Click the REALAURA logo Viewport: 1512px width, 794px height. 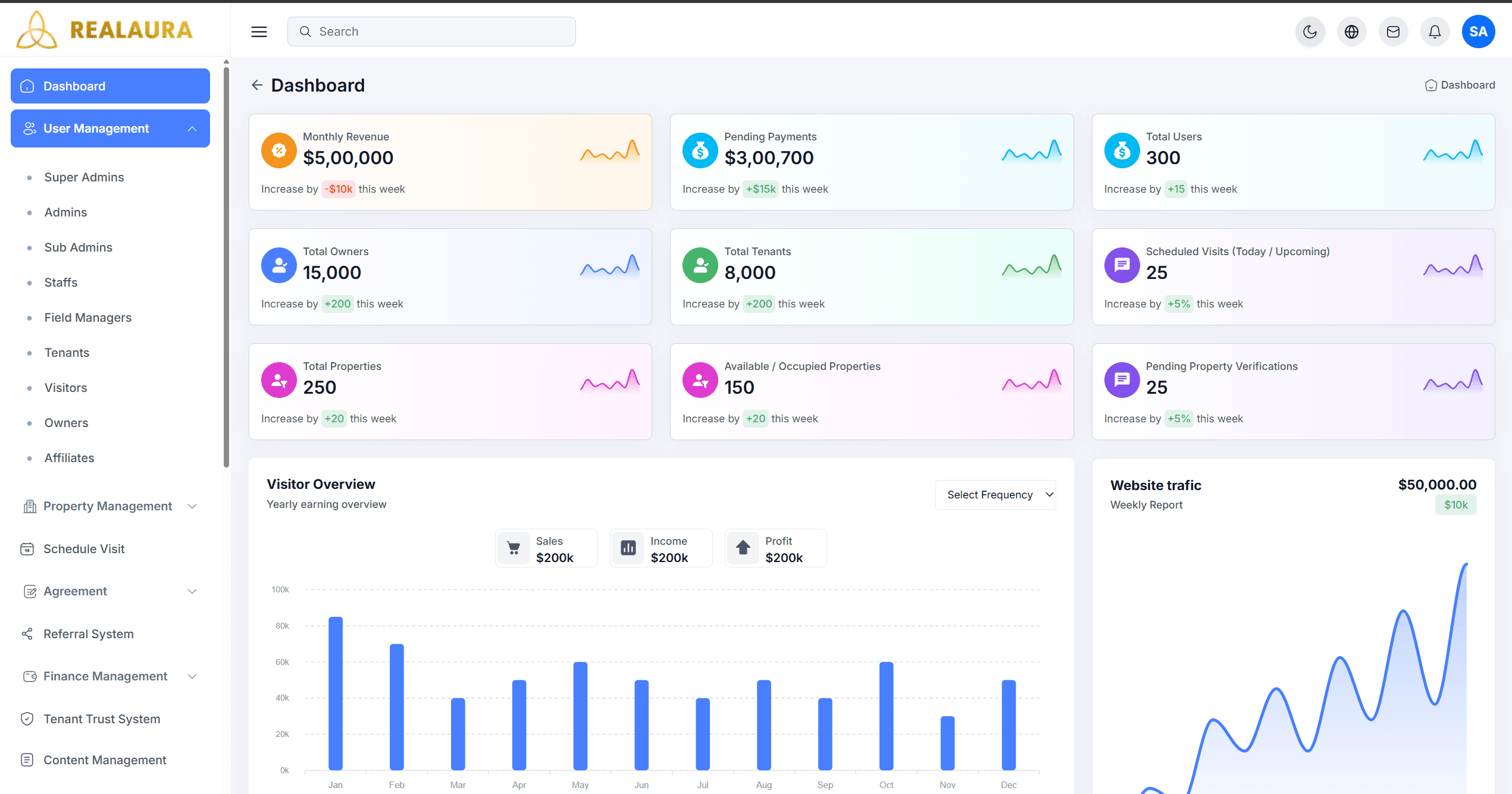[105, 29]
